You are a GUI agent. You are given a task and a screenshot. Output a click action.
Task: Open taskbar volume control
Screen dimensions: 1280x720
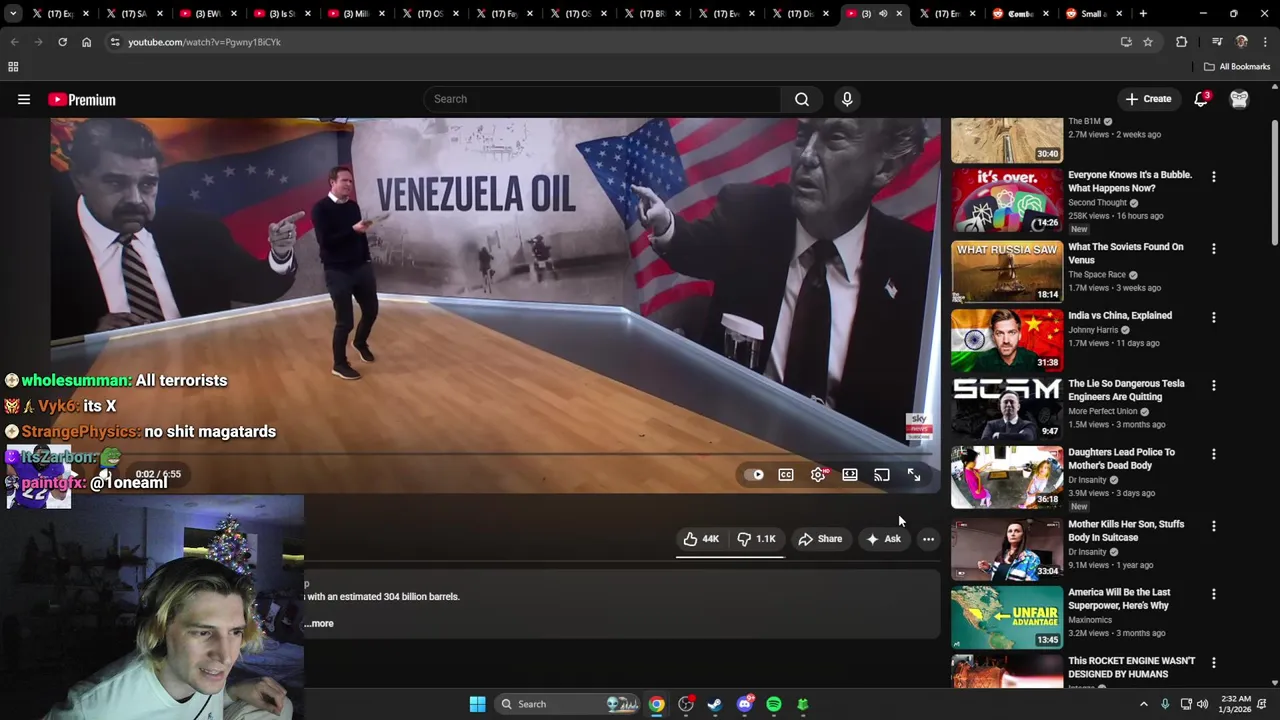pos(1202,704)
